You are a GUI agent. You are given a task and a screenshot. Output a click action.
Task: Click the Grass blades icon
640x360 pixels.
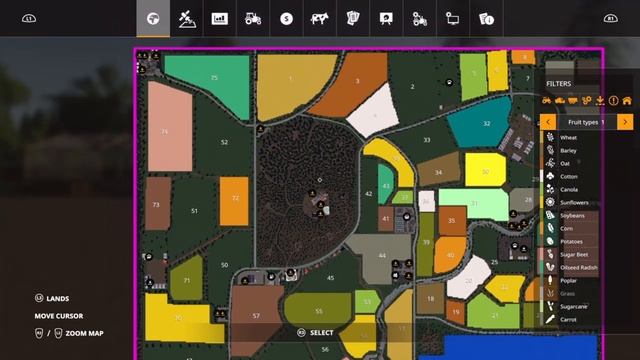[x=550, y=293]
